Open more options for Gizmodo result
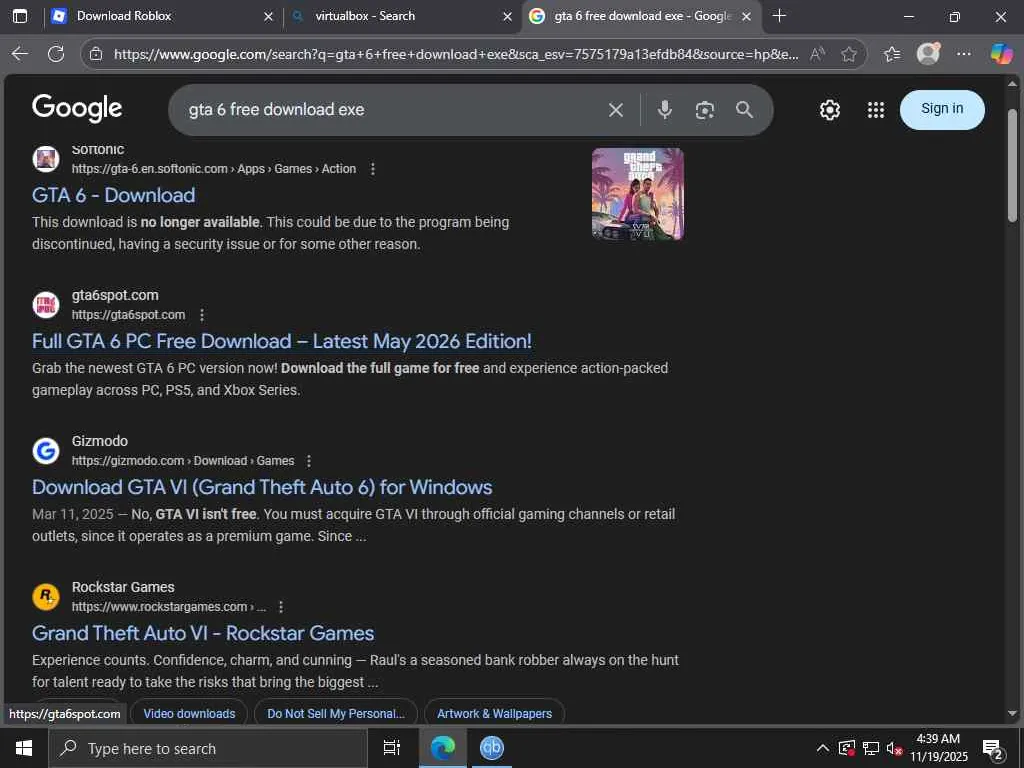This screenshot has width=1024, height=768. click(309, 461)
